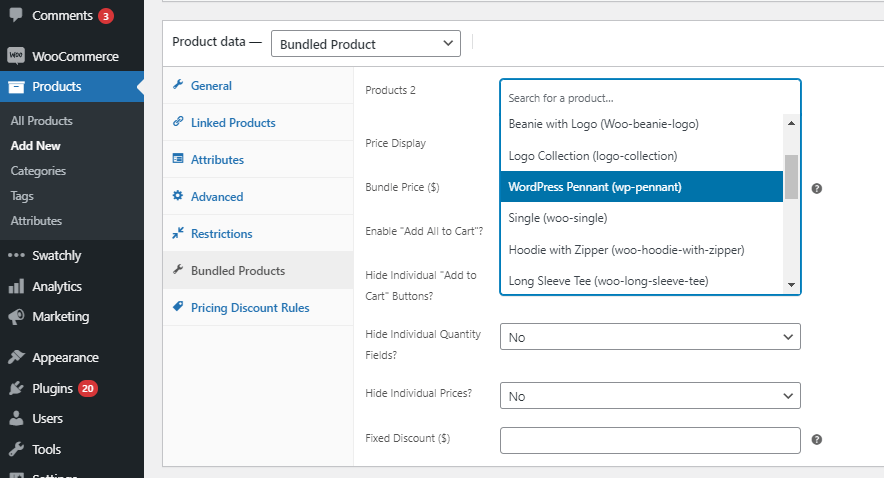884x478 pixels.
Task: Select Beanie with Logo option
Action: [642, 124]
